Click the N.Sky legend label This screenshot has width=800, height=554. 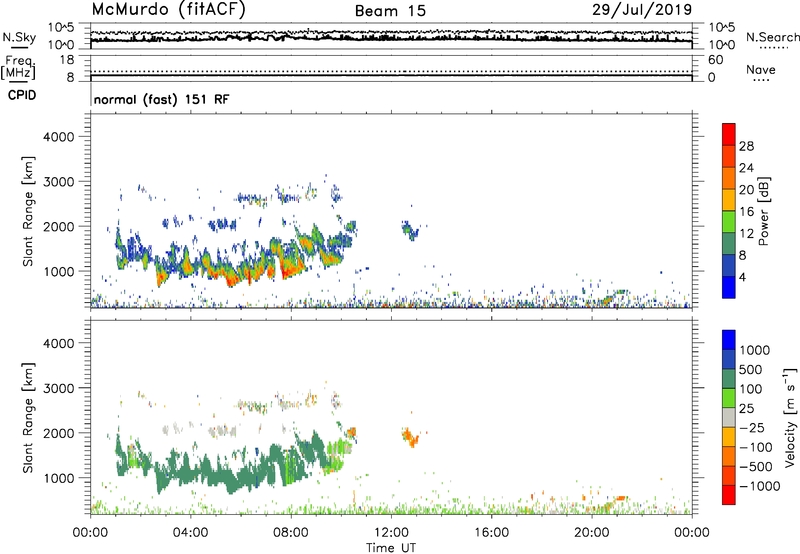[19, 38]
